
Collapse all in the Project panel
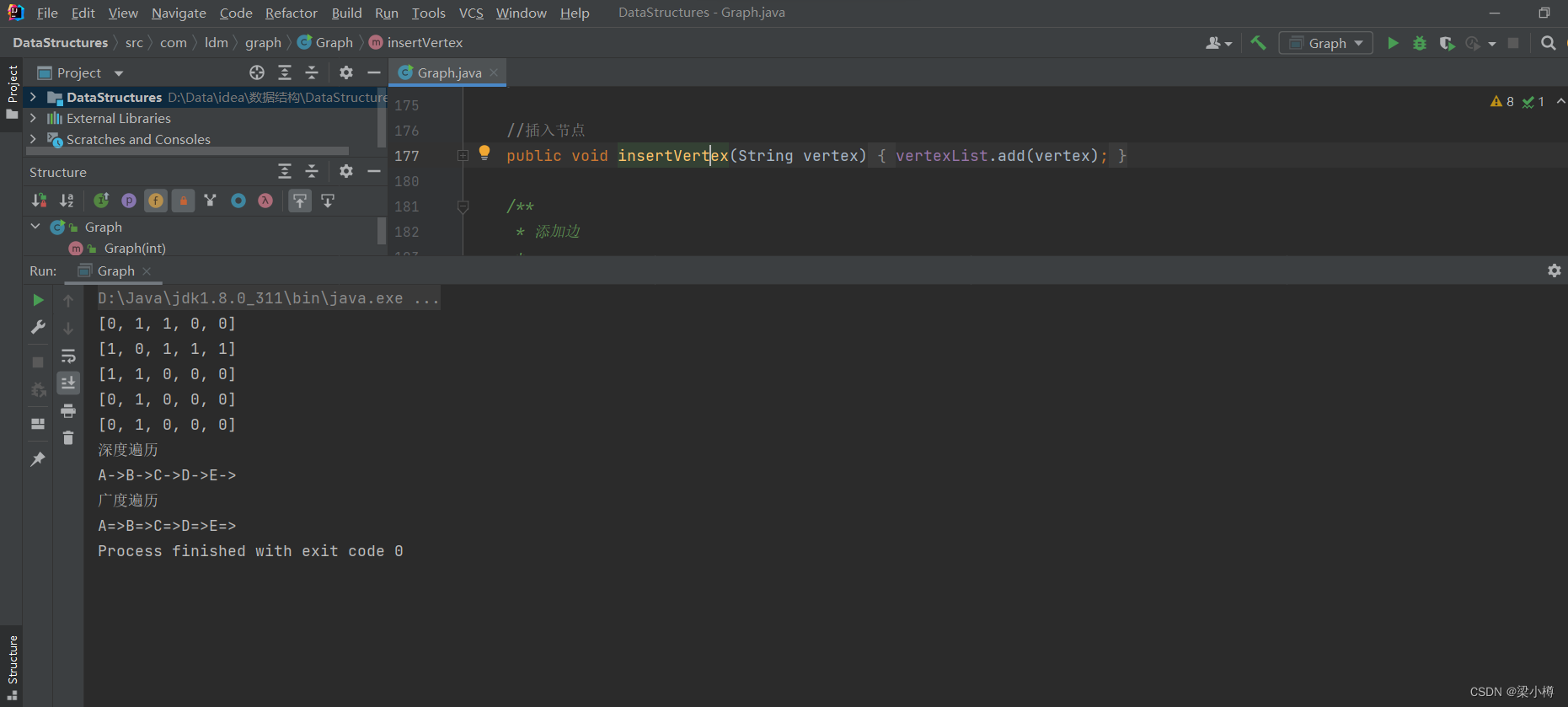point(312,72)
